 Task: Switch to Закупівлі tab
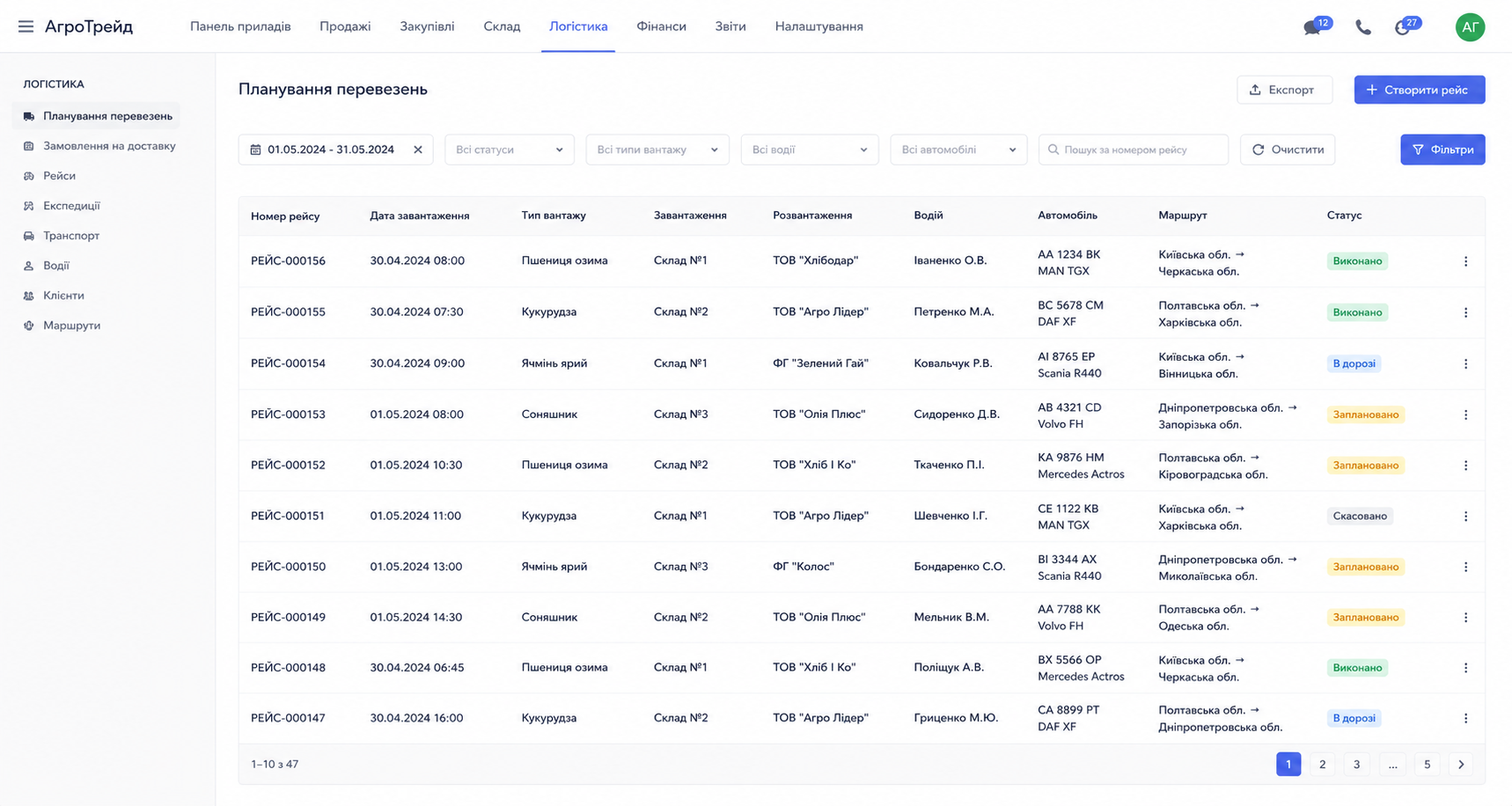pos(427,26)
